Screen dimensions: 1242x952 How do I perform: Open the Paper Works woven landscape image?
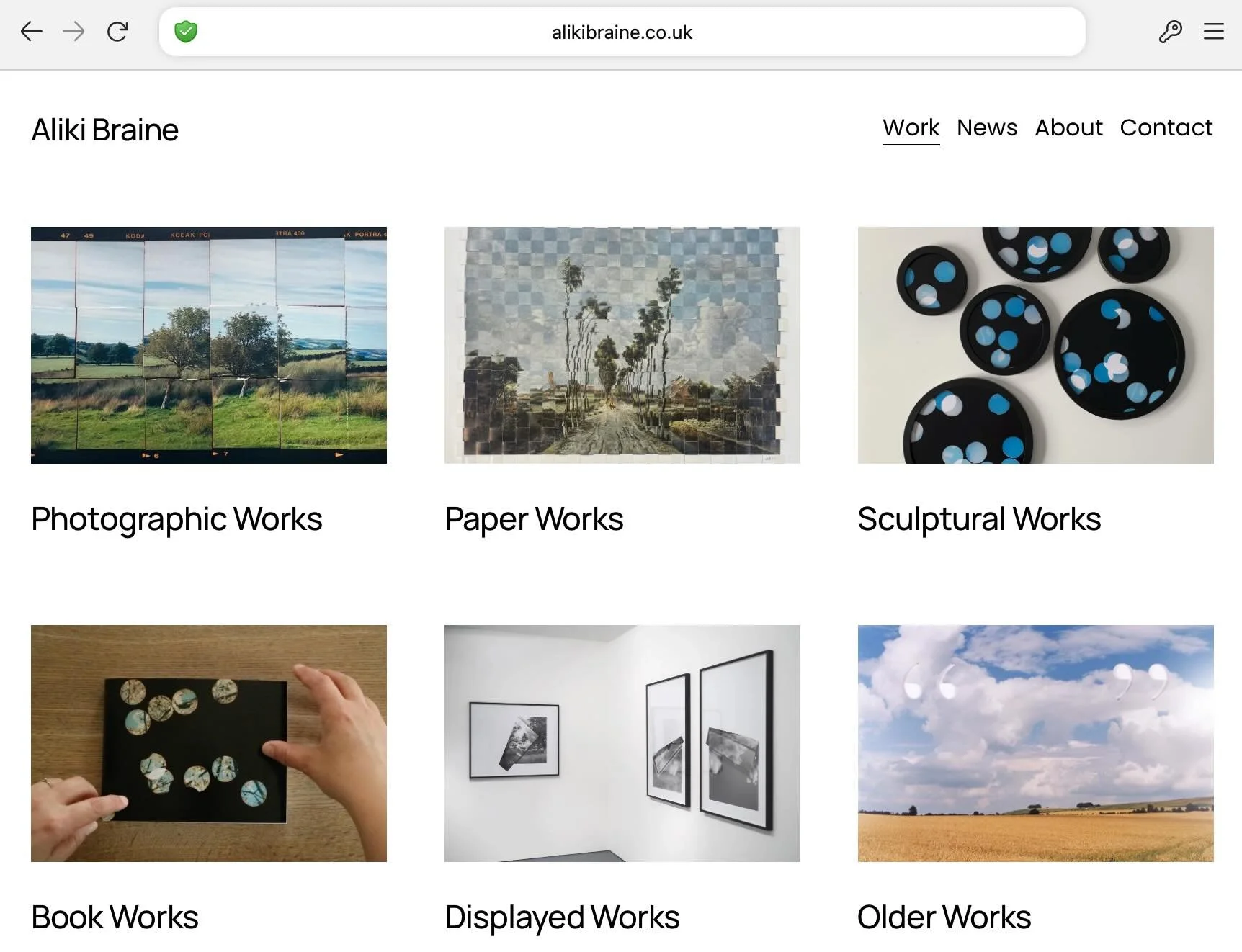point(622,345)
